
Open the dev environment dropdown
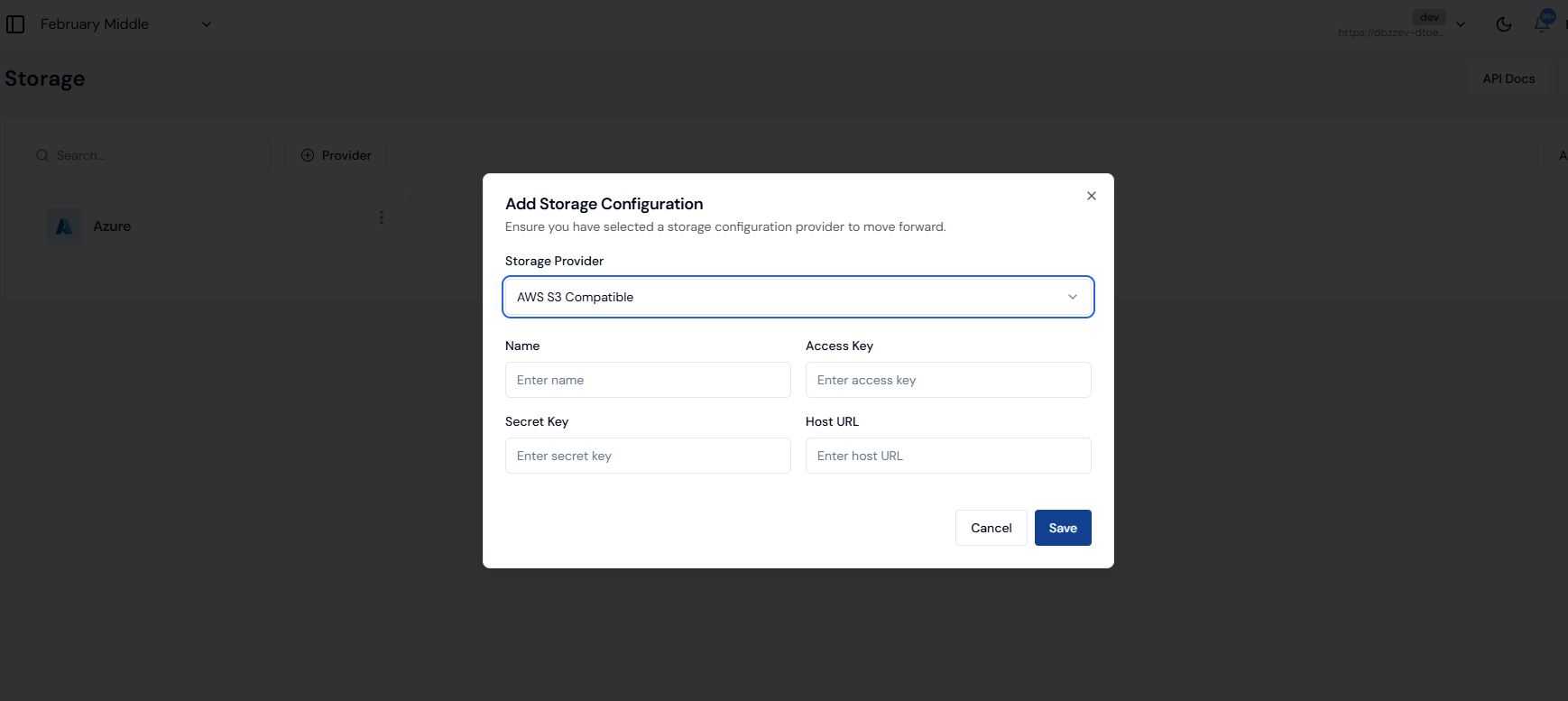coord(1461,24)
